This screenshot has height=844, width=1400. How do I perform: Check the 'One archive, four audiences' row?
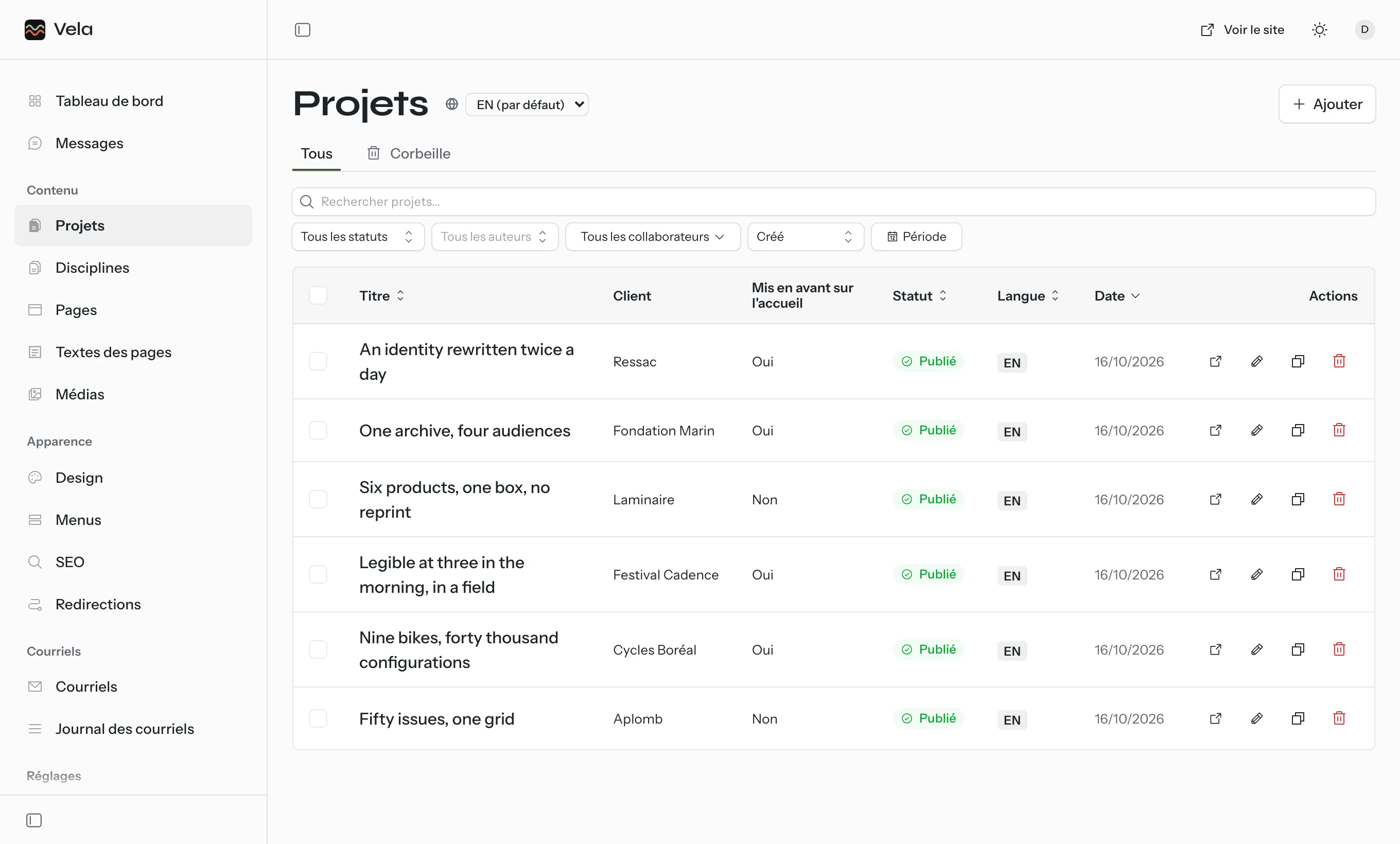(318, 431)
